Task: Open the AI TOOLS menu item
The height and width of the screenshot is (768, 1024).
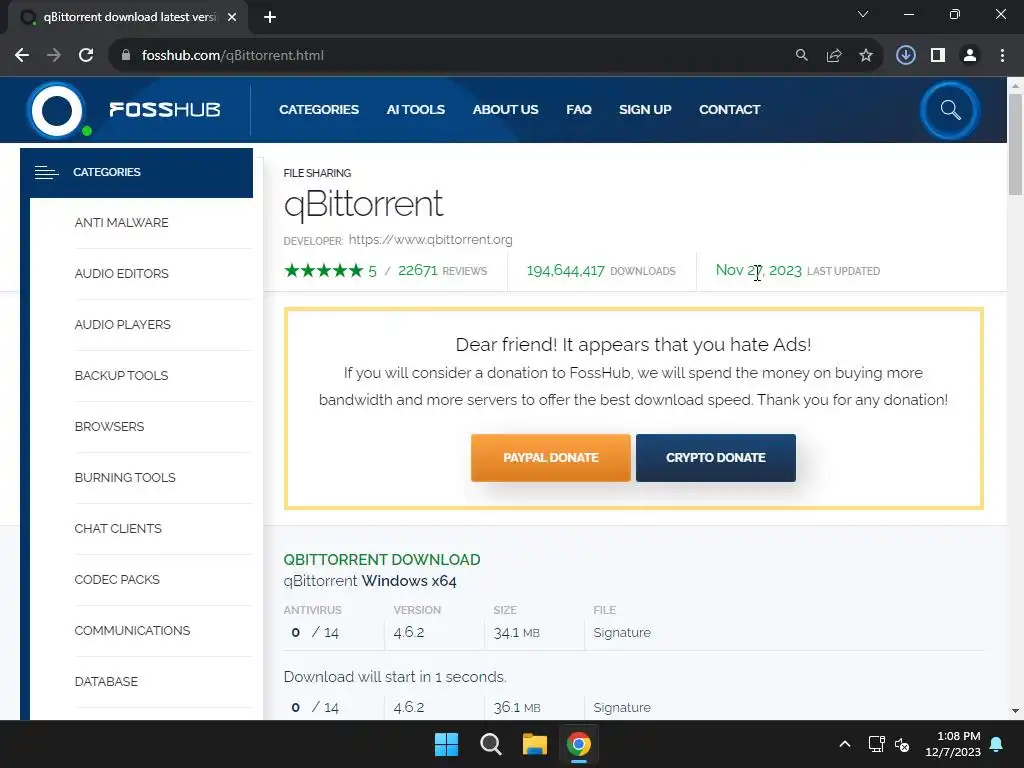Action: tap(415, 110)
